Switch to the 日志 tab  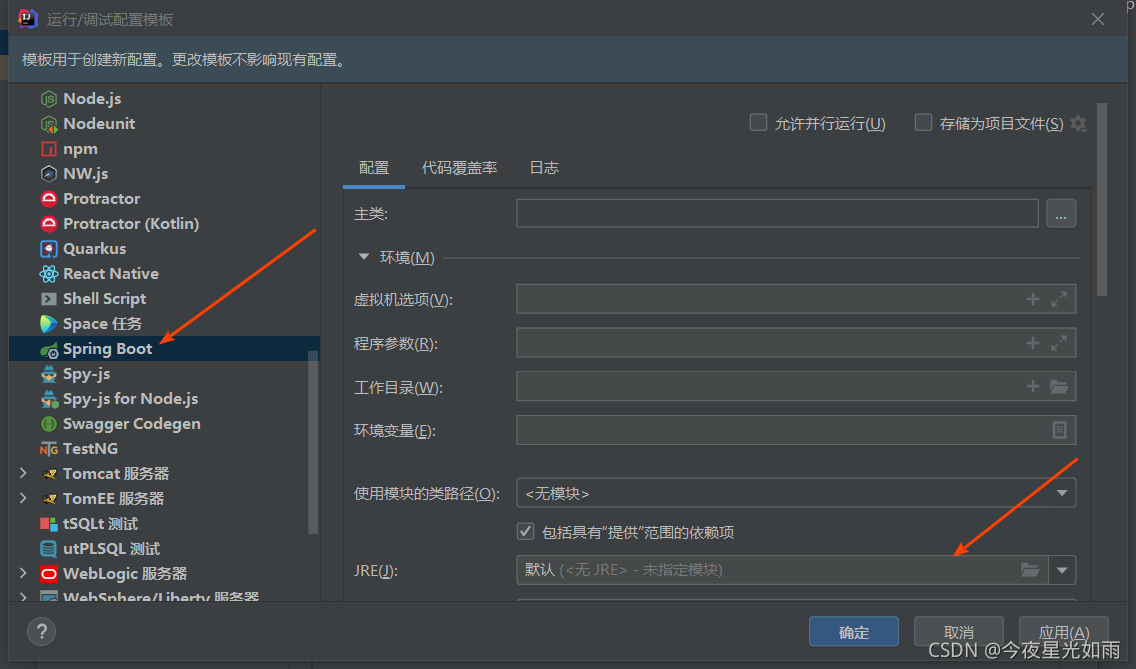click(x=543, y=168)
